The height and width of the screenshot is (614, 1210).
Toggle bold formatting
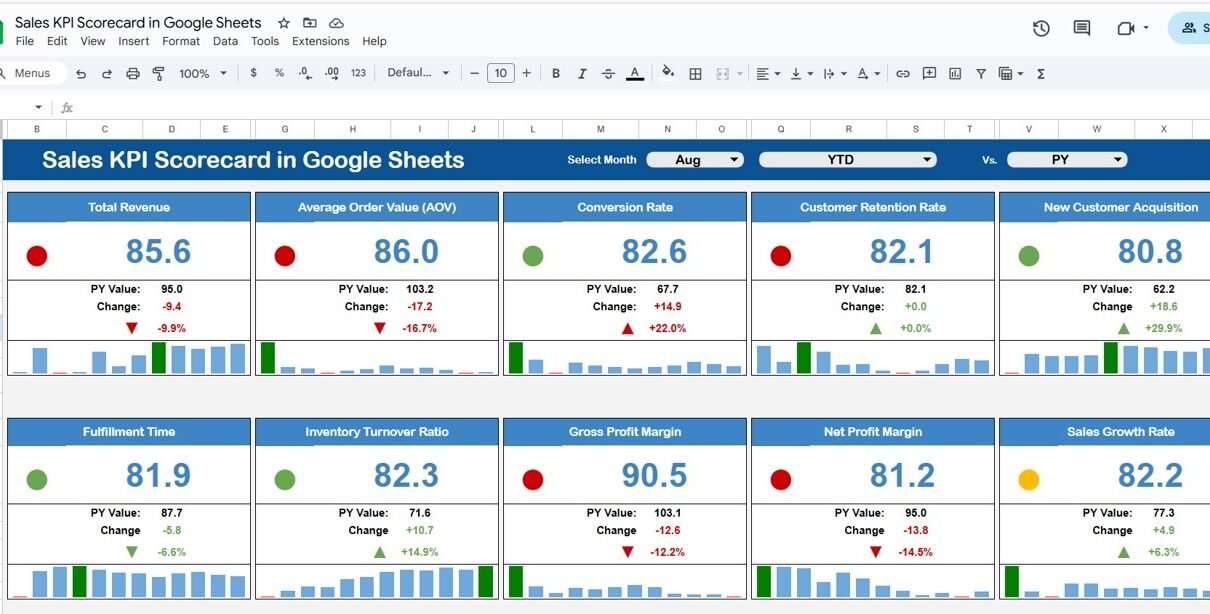[x=556, y=73]
